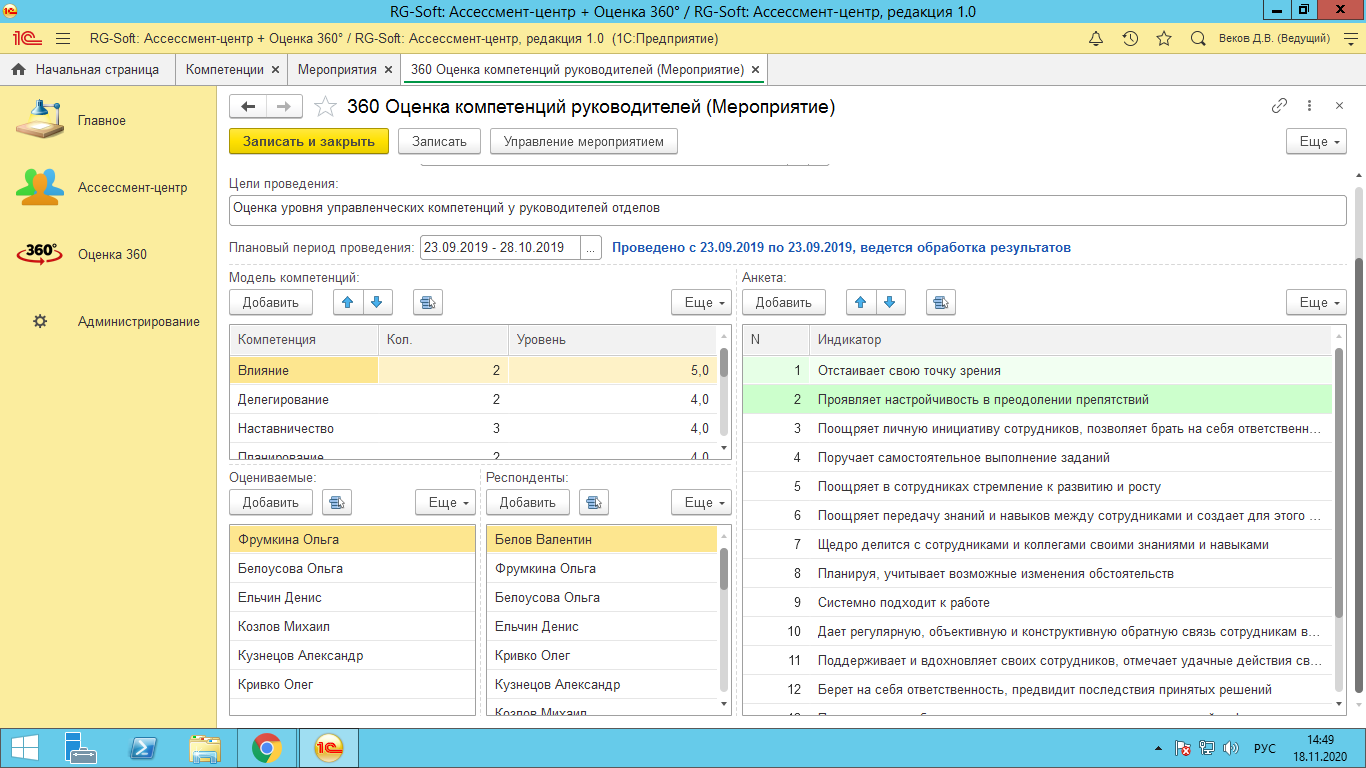Add this event to favorites with the star
1366x768 pixels.
pos(324,107)
